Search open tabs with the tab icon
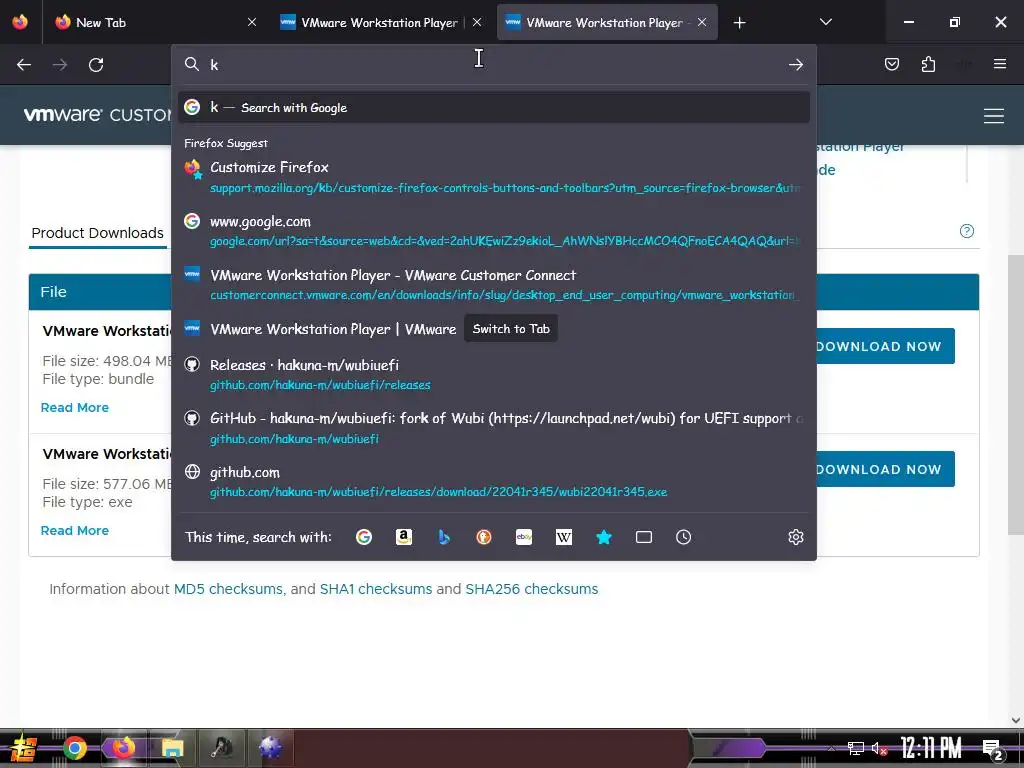The width and height of the screenshot is (1024, 768). 644,537
